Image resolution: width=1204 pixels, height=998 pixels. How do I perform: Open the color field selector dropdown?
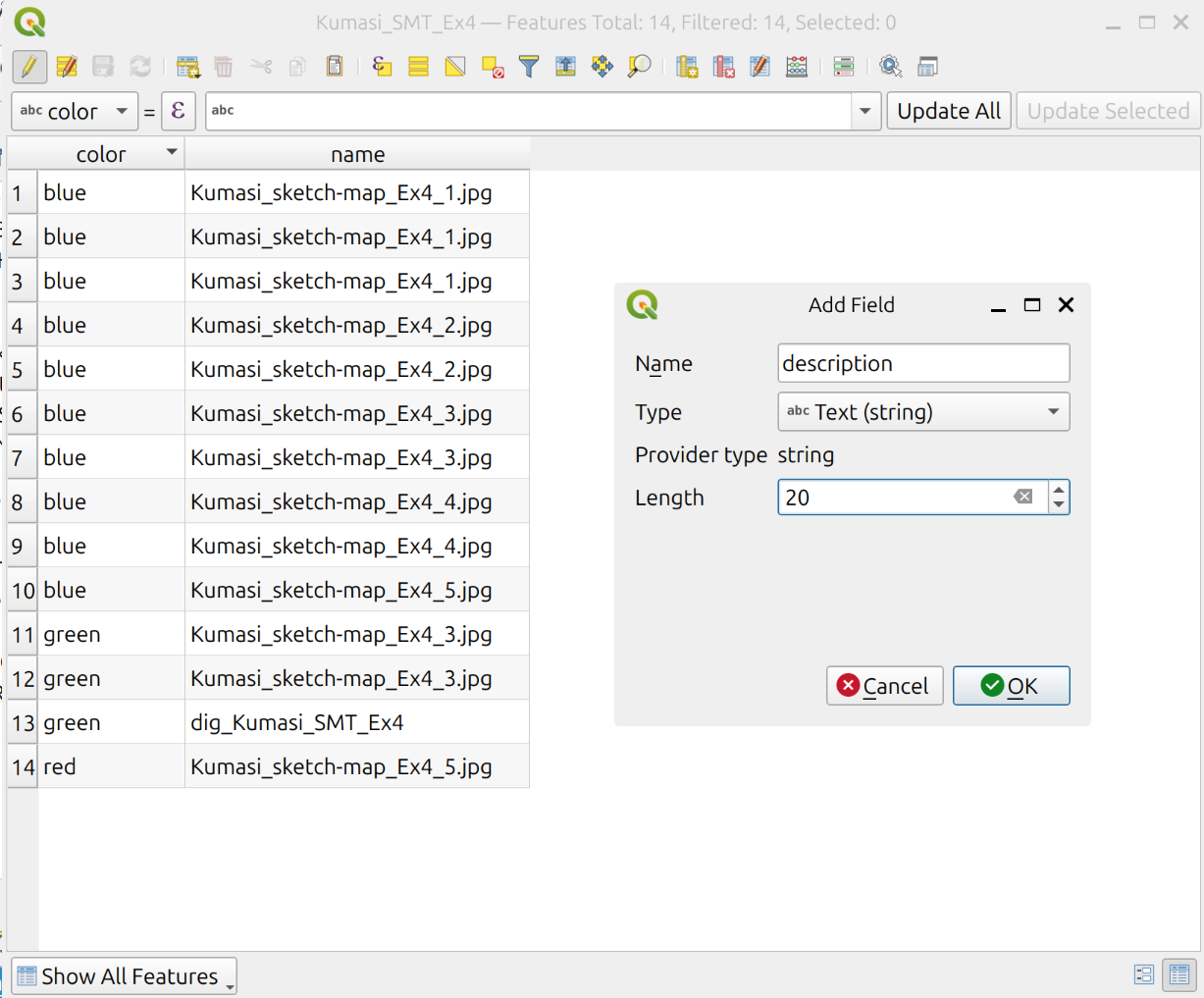[75, 111]
